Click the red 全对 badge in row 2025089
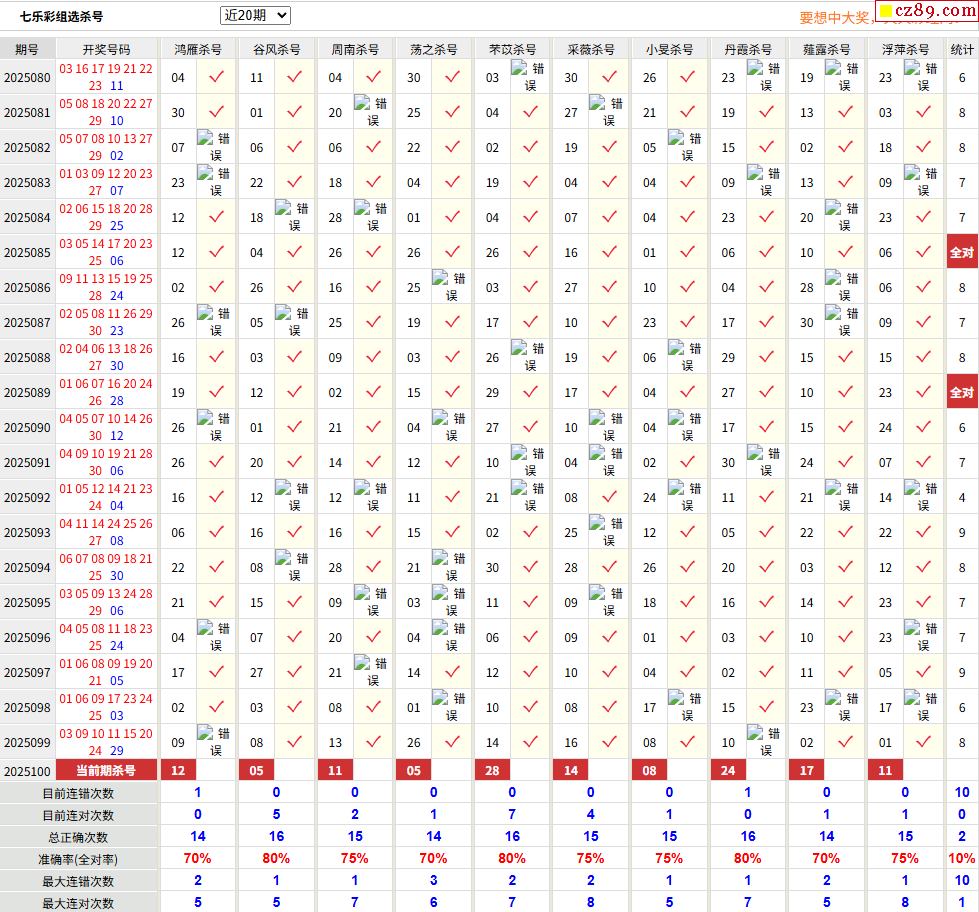This screenshot has height=912, width=979. tap(962, 392)
